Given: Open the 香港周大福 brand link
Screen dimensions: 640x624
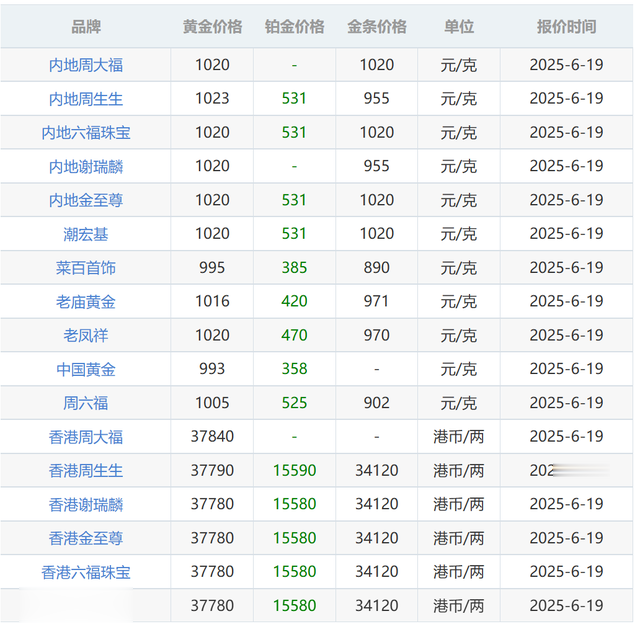Looking at the screenshot, I should pos(86,437).
